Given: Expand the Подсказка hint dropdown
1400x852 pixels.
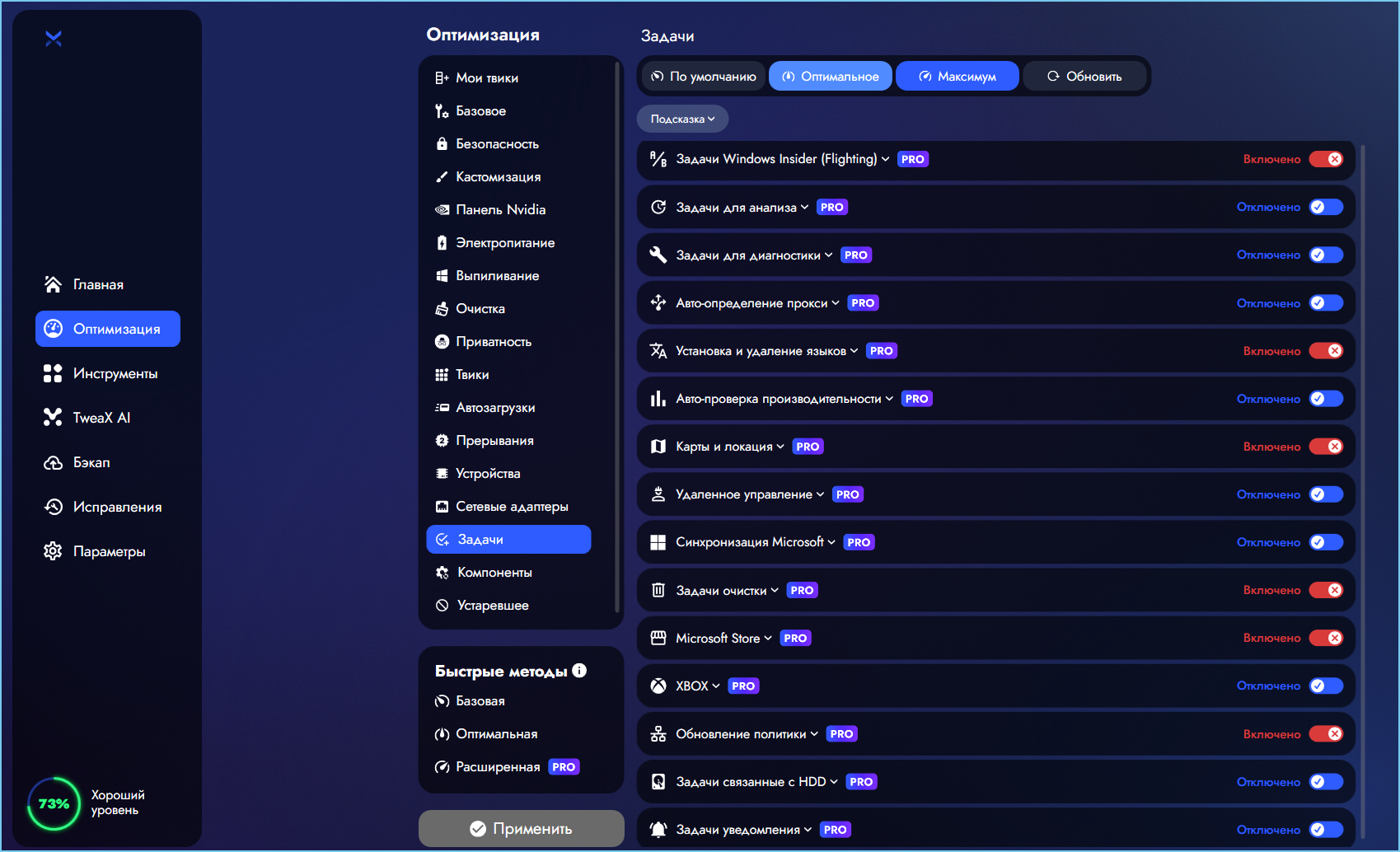Looking at the screenshot, I should click(x=682, y=119).
